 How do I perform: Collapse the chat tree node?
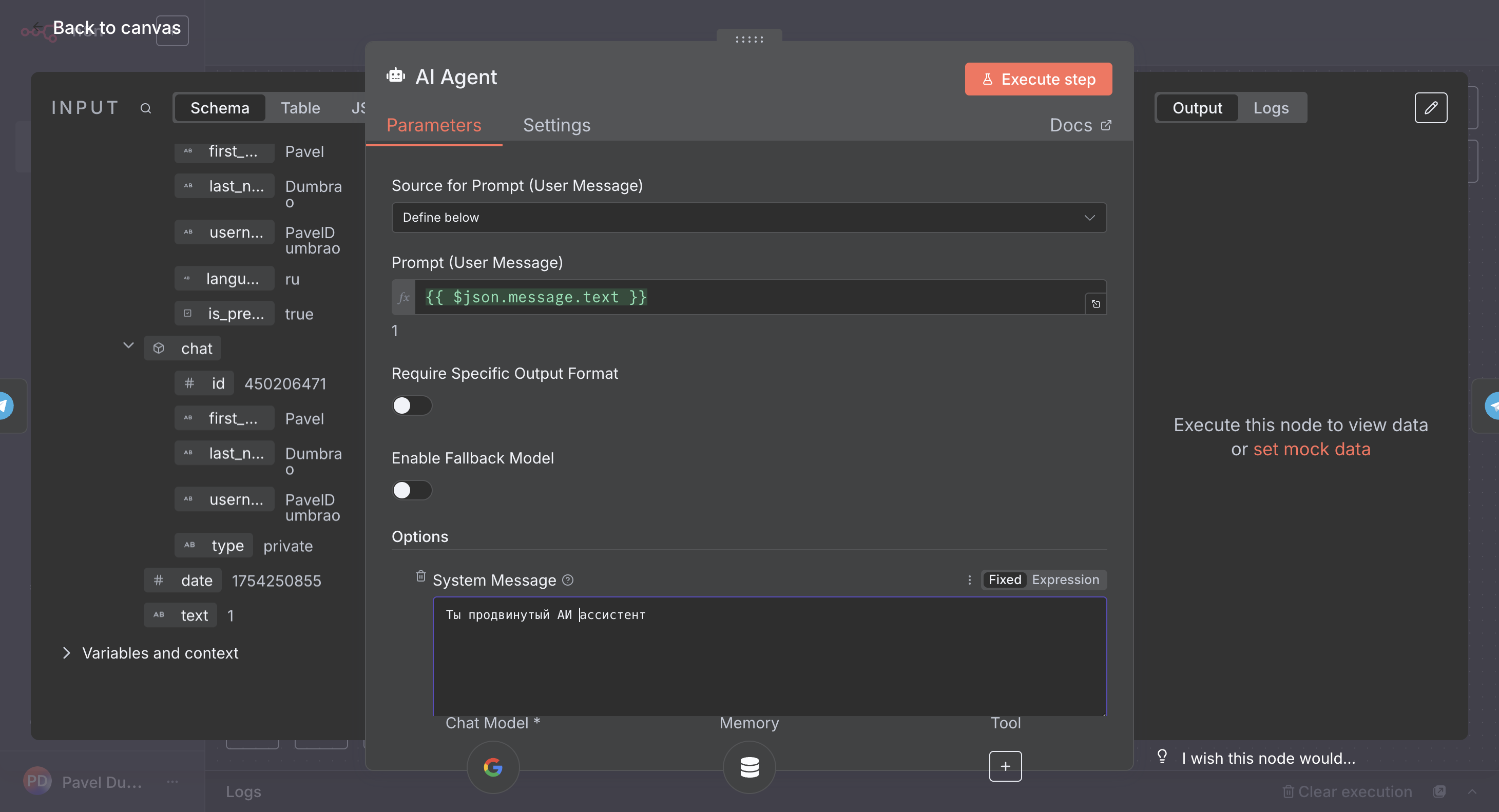click(129, 345)
